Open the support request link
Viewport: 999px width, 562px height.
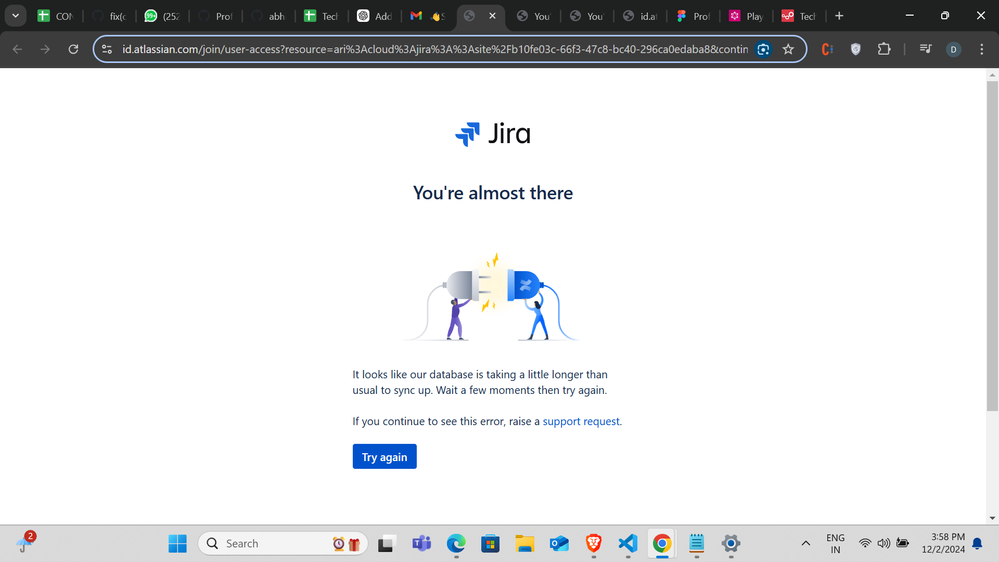pos(580,421)
